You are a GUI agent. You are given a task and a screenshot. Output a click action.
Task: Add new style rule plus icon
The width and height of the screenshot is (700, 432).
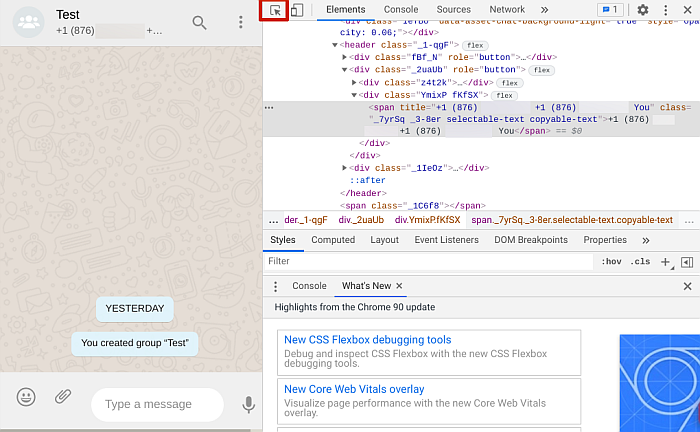(x=665, y=262)
